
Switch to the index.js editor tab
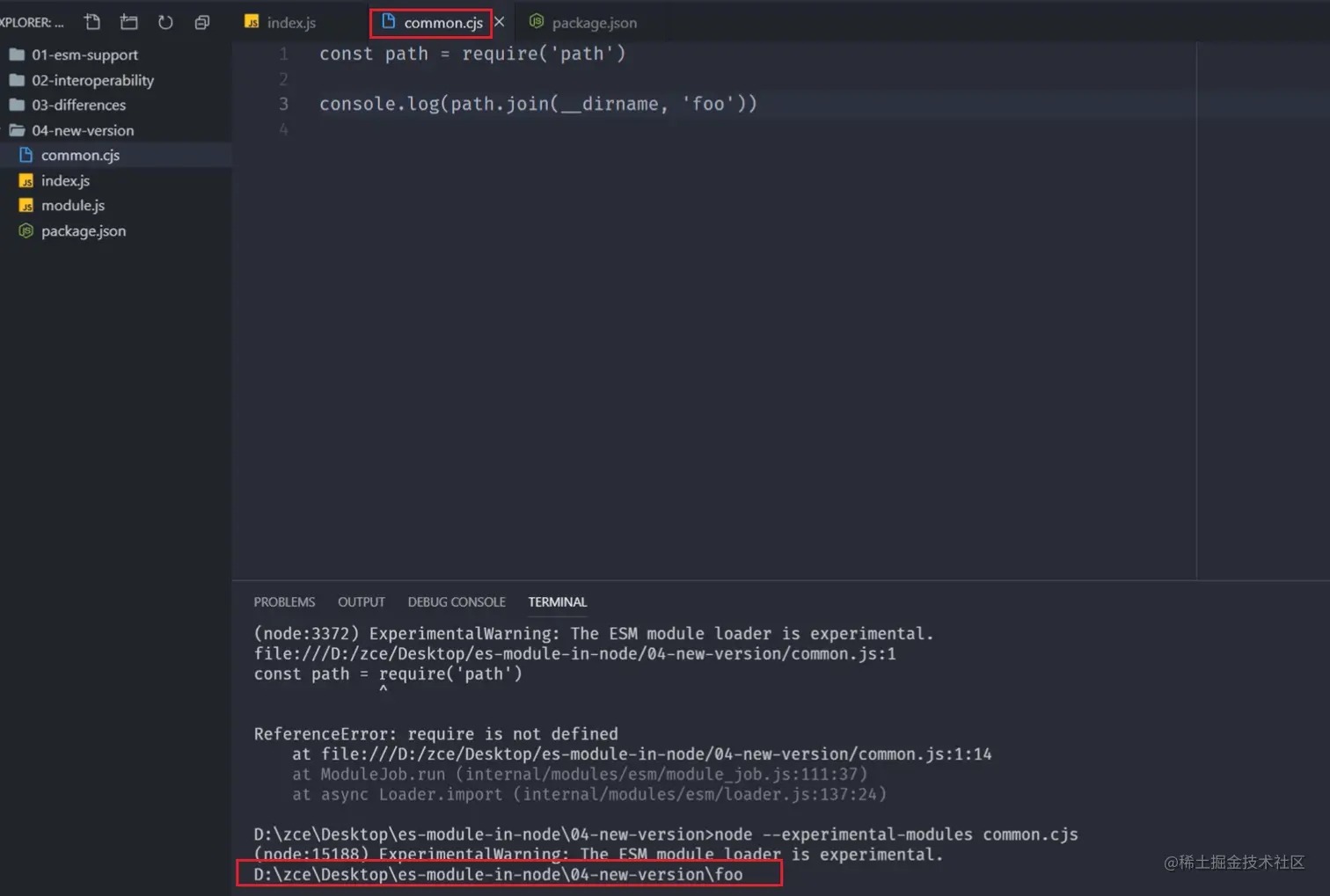click(290, 22)
